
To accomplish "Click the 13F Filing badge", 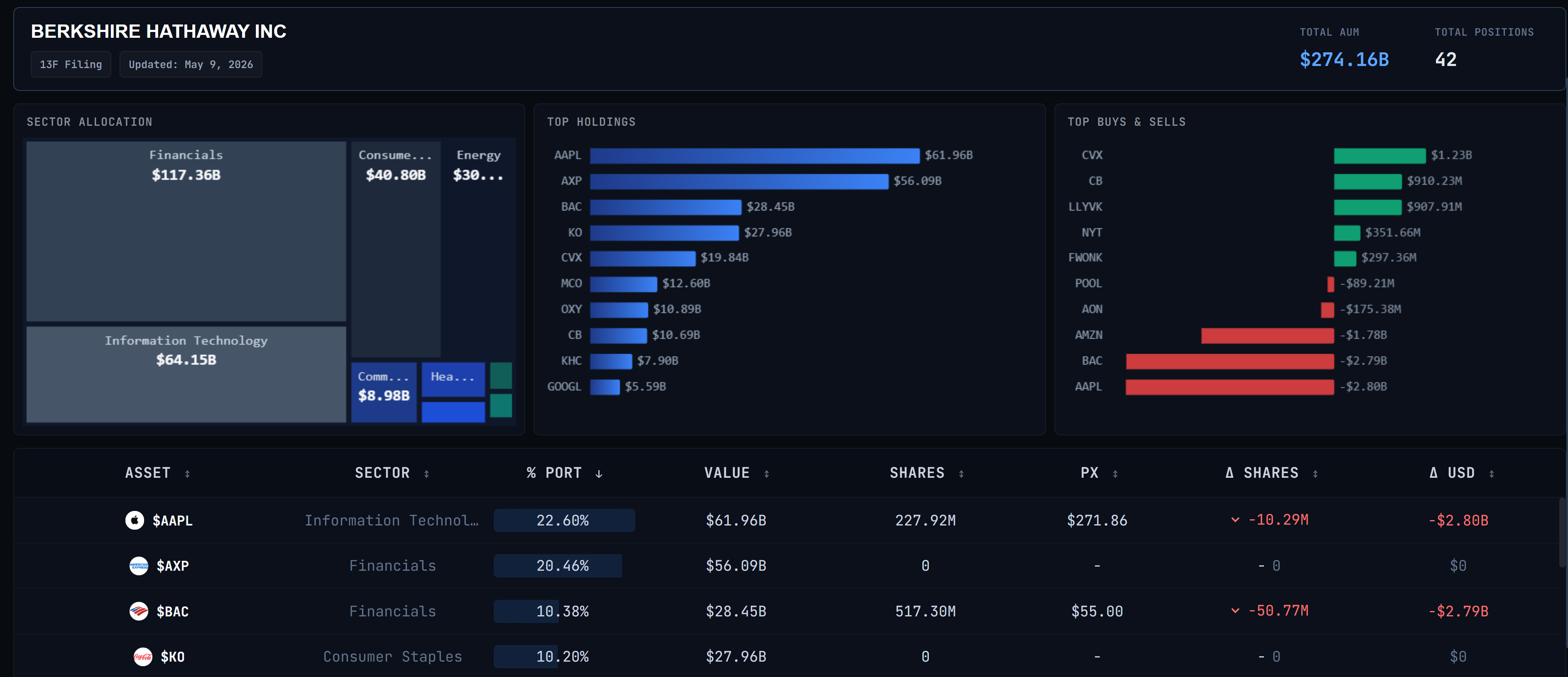I will click(71, 64).
